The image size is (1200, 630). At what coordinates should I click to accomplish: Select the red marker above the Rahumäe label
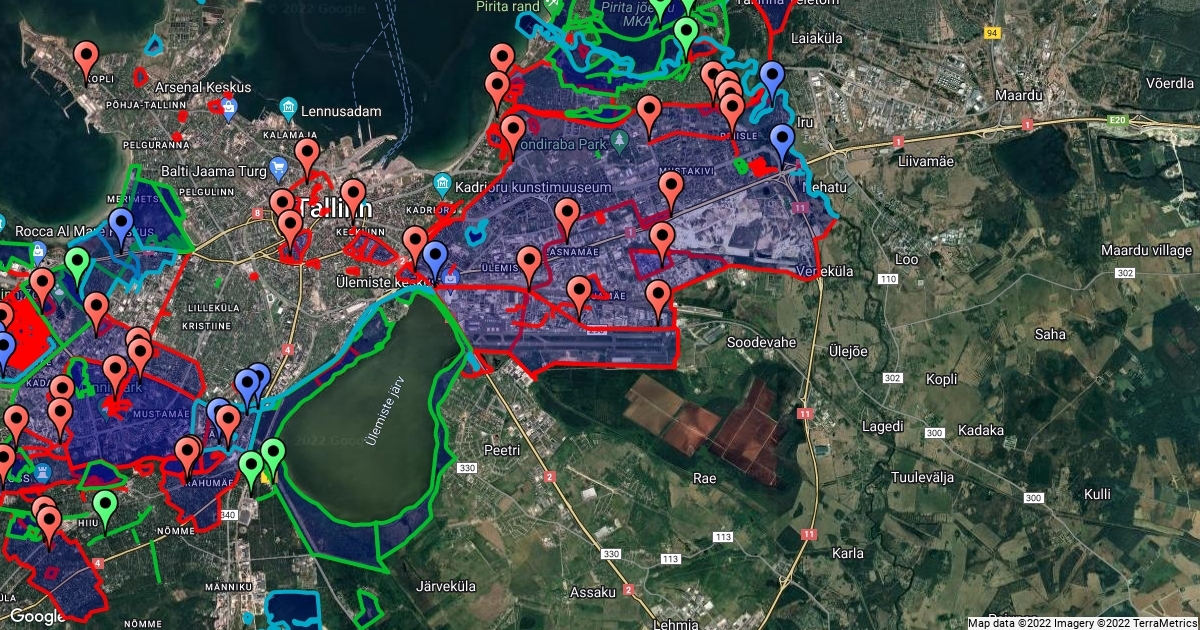coord(187,456)
